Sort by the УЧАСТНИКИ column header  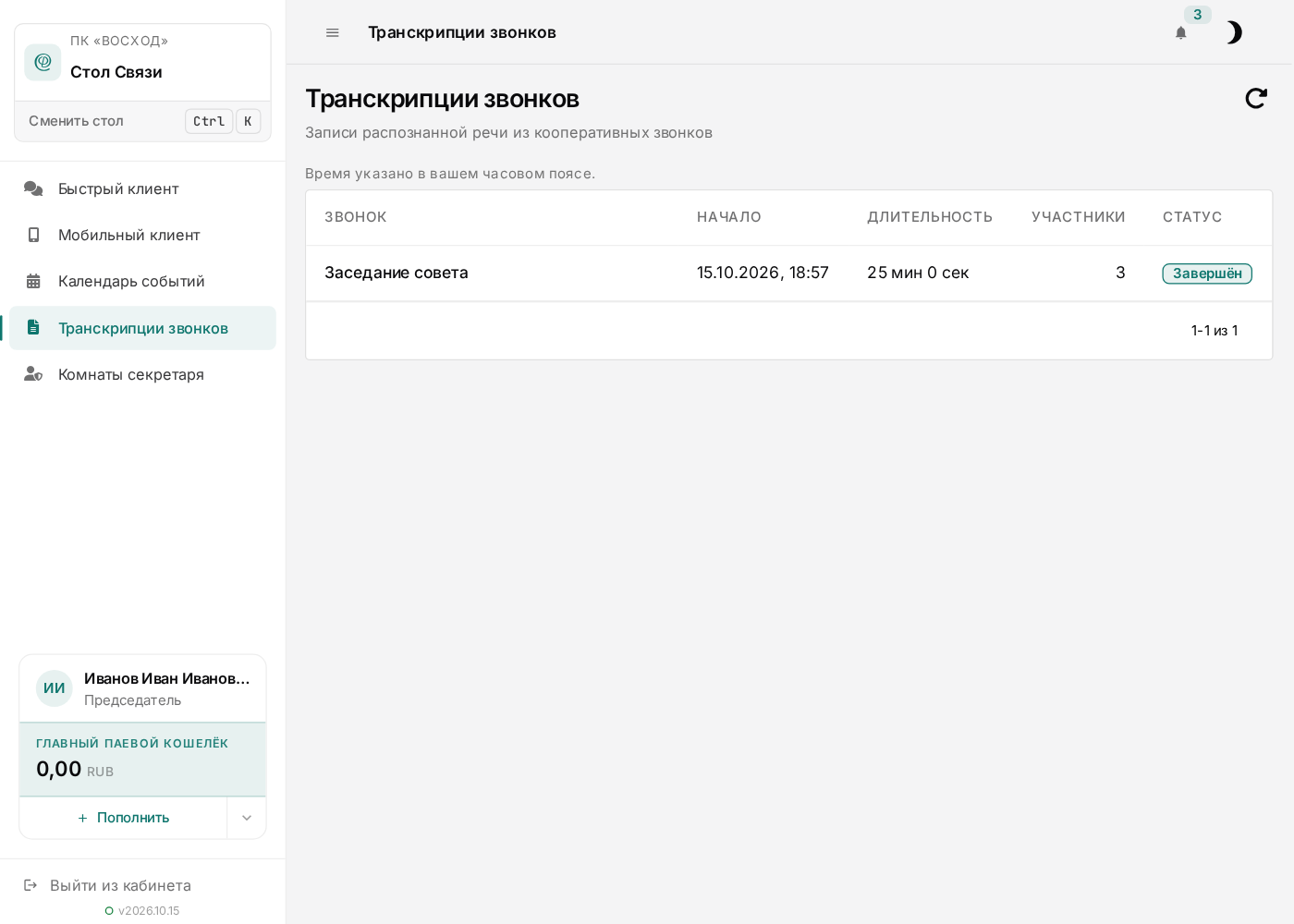pyautogui.click(x=1079, y=217)
